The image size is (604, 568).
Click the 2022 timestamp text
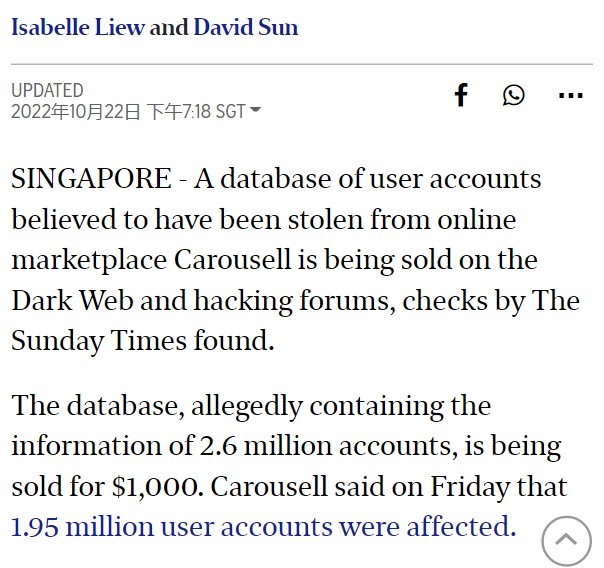(x=127, y=111)
